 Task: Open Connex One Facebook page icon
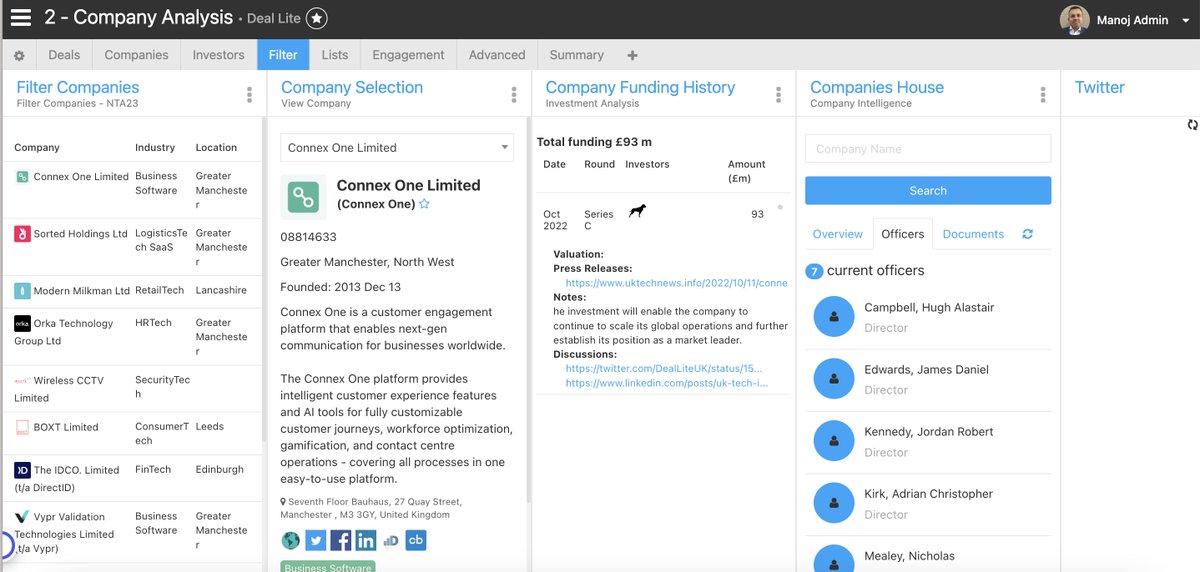(x=341, y=541)
